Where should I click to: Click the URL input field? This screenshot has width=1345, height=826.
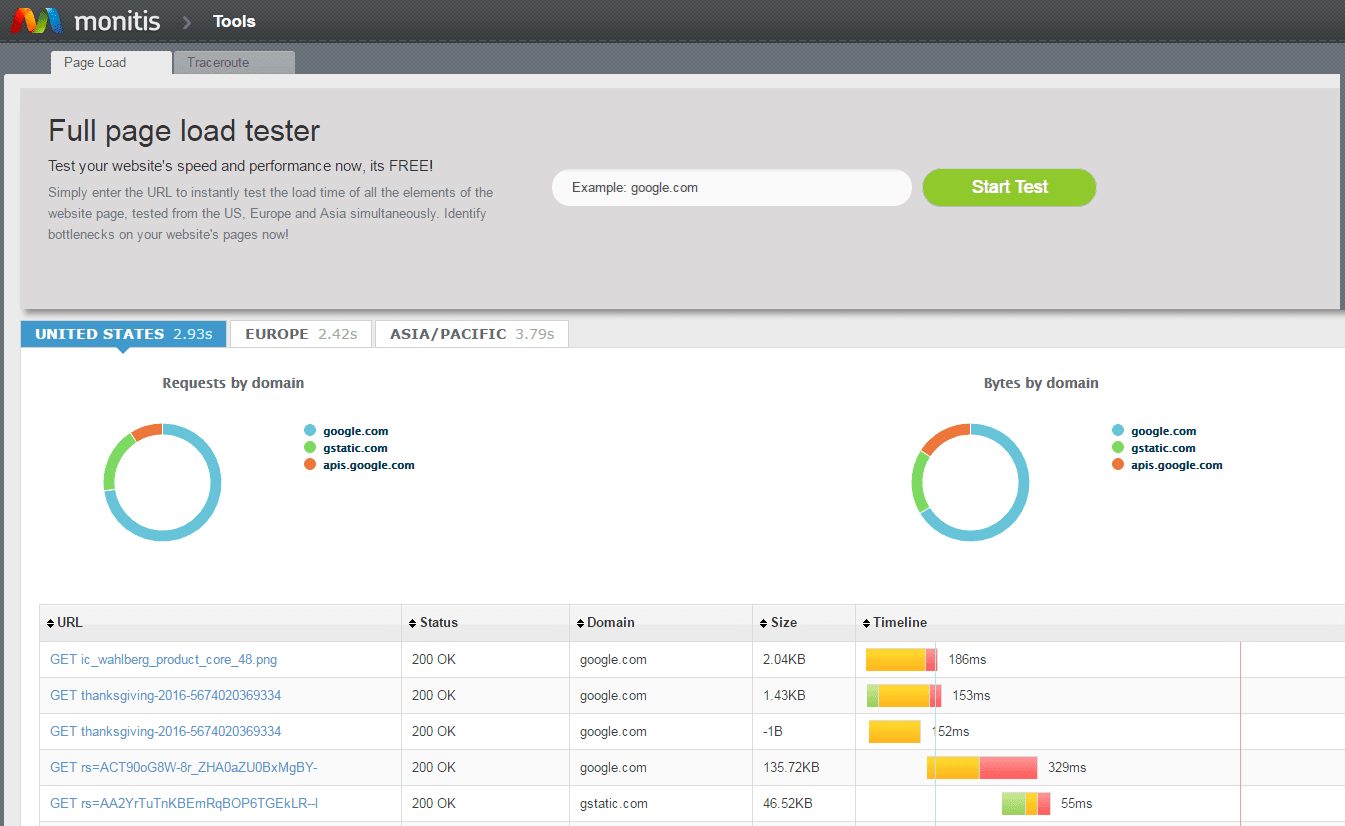731,187
